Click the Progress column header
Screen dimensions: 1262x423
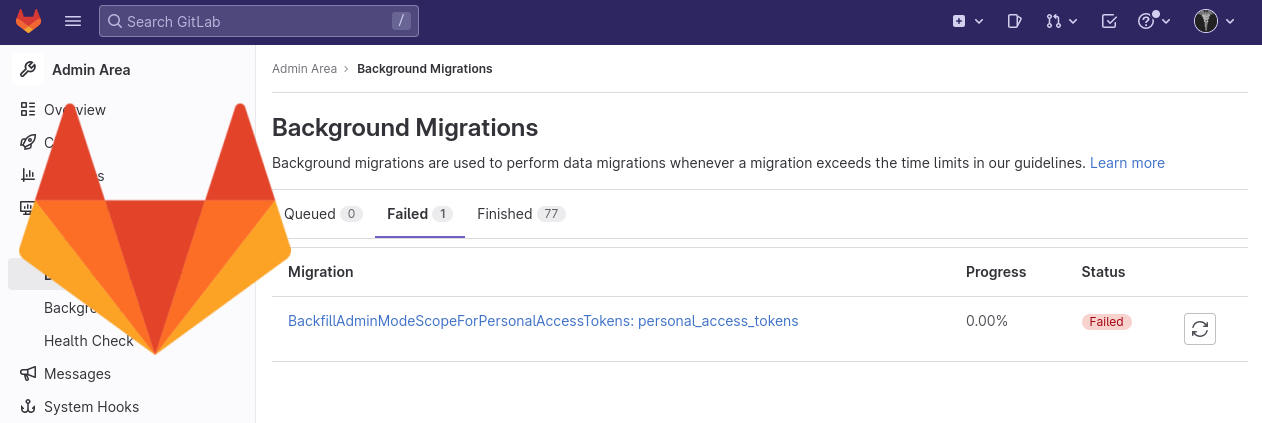(996, 272)
